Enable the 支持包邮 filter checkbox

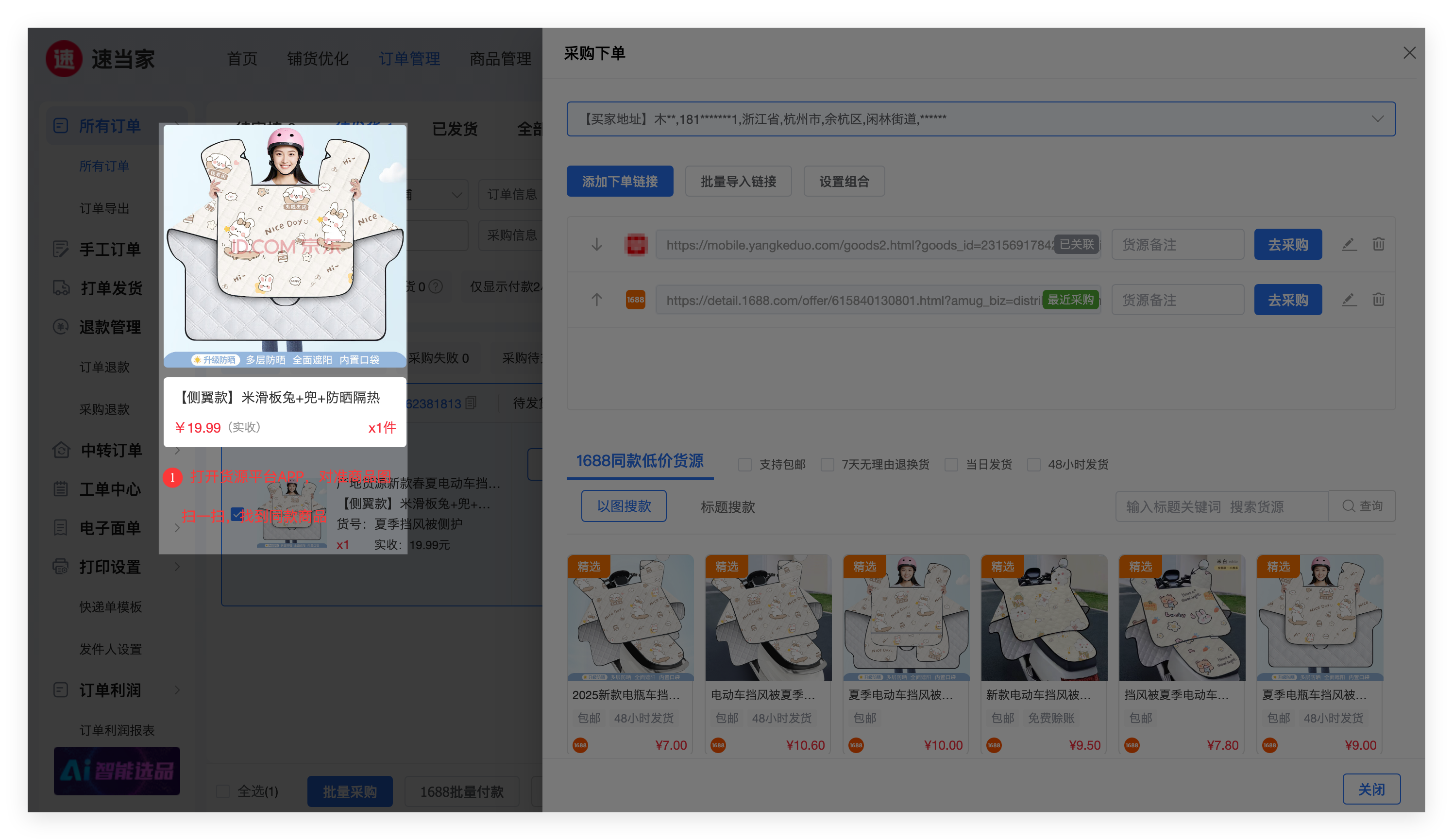tap(745, 465)
